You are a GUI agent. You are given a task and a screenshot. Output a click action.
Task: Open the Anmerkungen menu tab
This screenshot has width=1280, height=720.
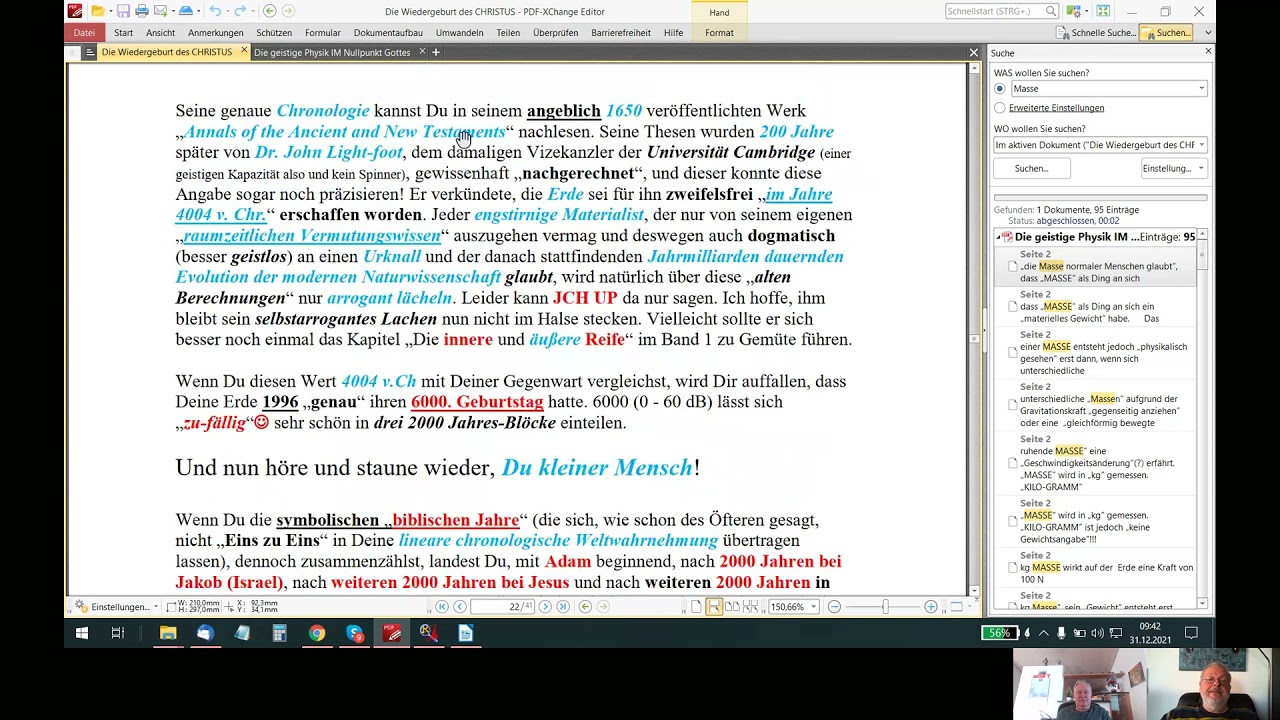216,33
